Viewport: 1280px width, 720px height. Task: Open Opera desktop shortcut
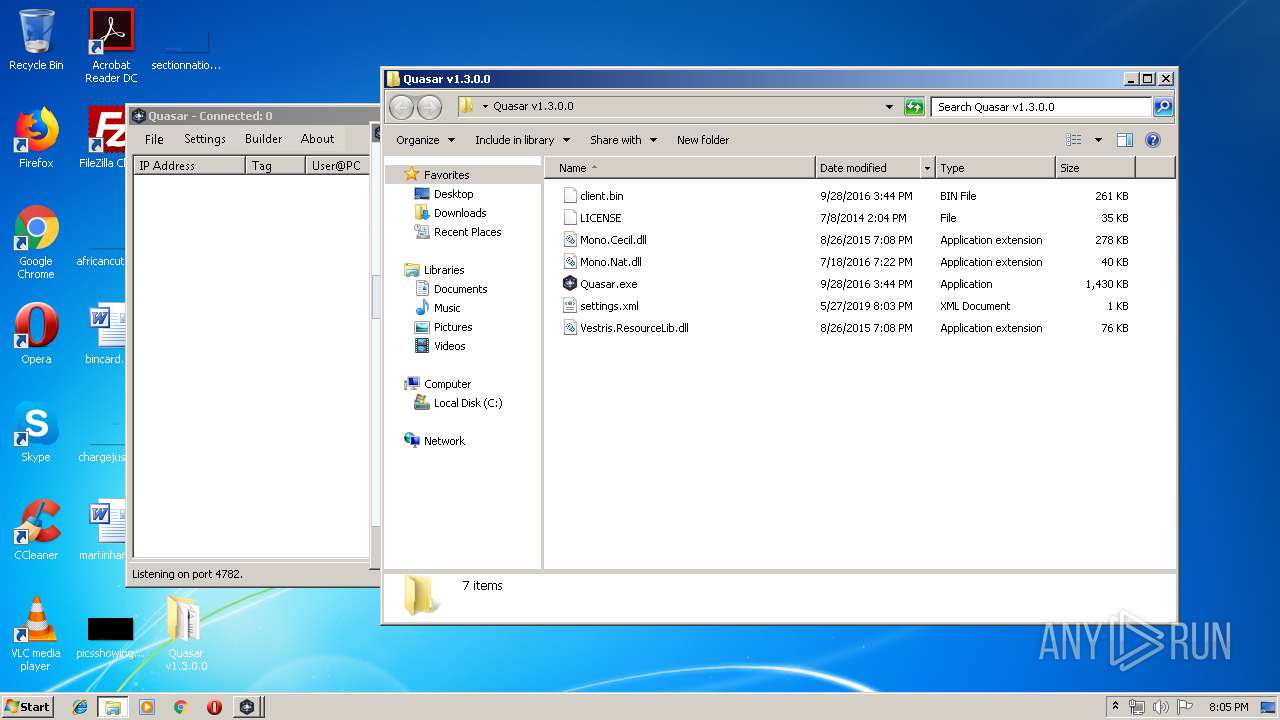(36, 334)
